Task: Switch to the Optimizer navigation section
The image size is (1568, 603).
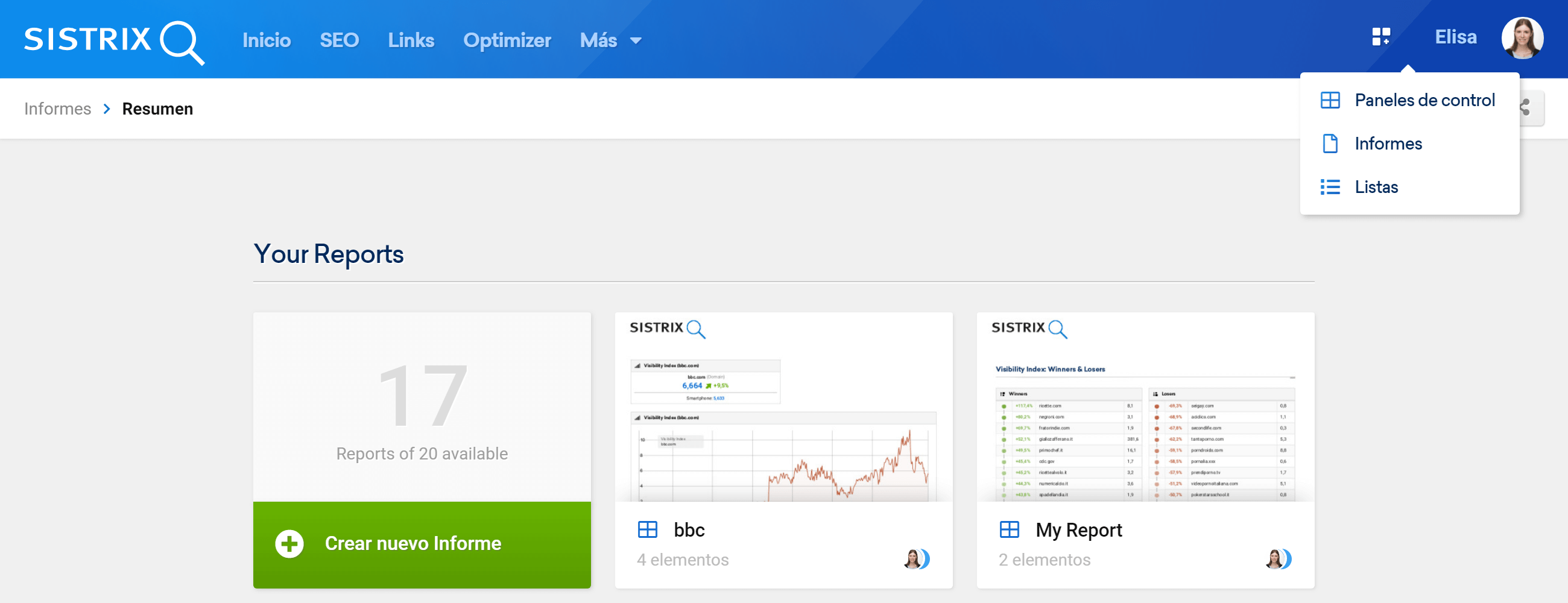Action: 507,40
